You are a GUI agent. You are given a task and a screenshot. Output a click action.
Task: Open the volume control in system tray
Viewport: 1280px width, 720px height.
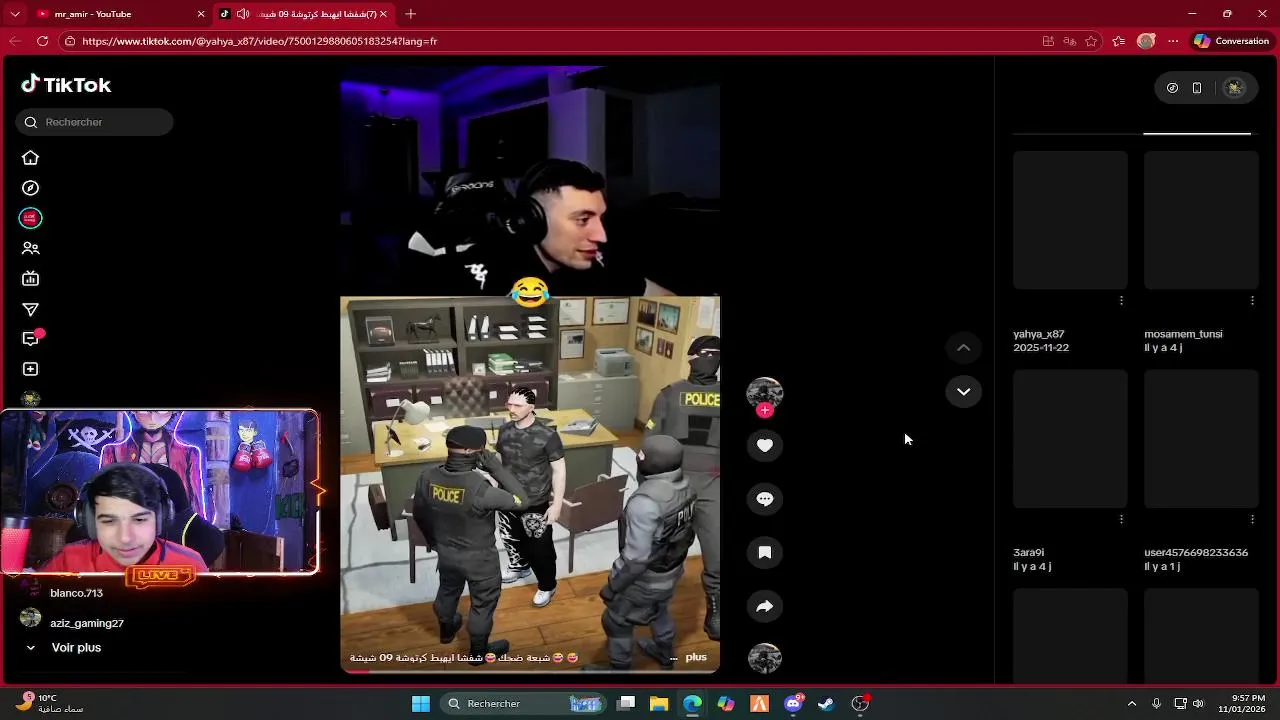coord(1198,704)
